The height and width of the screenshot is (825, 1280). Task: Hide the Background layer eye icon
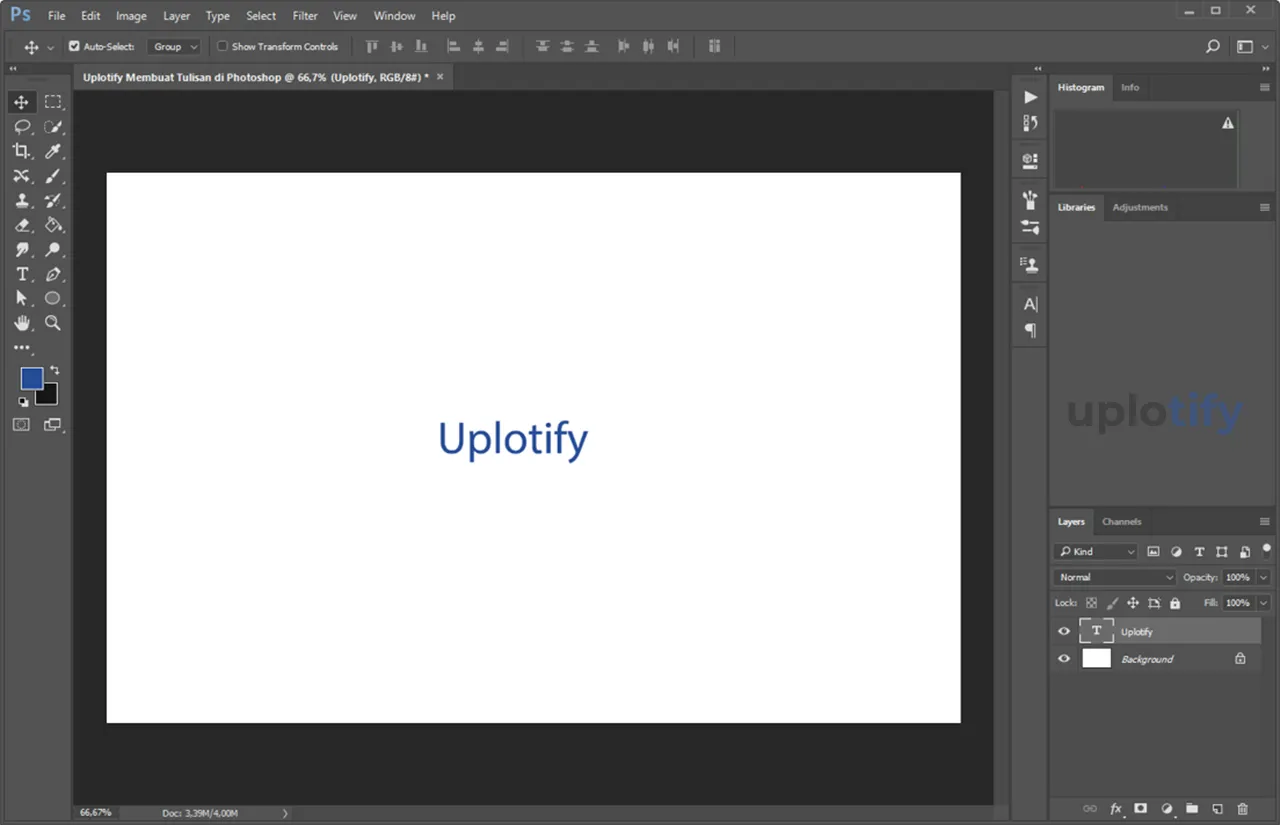point(1064,658)
